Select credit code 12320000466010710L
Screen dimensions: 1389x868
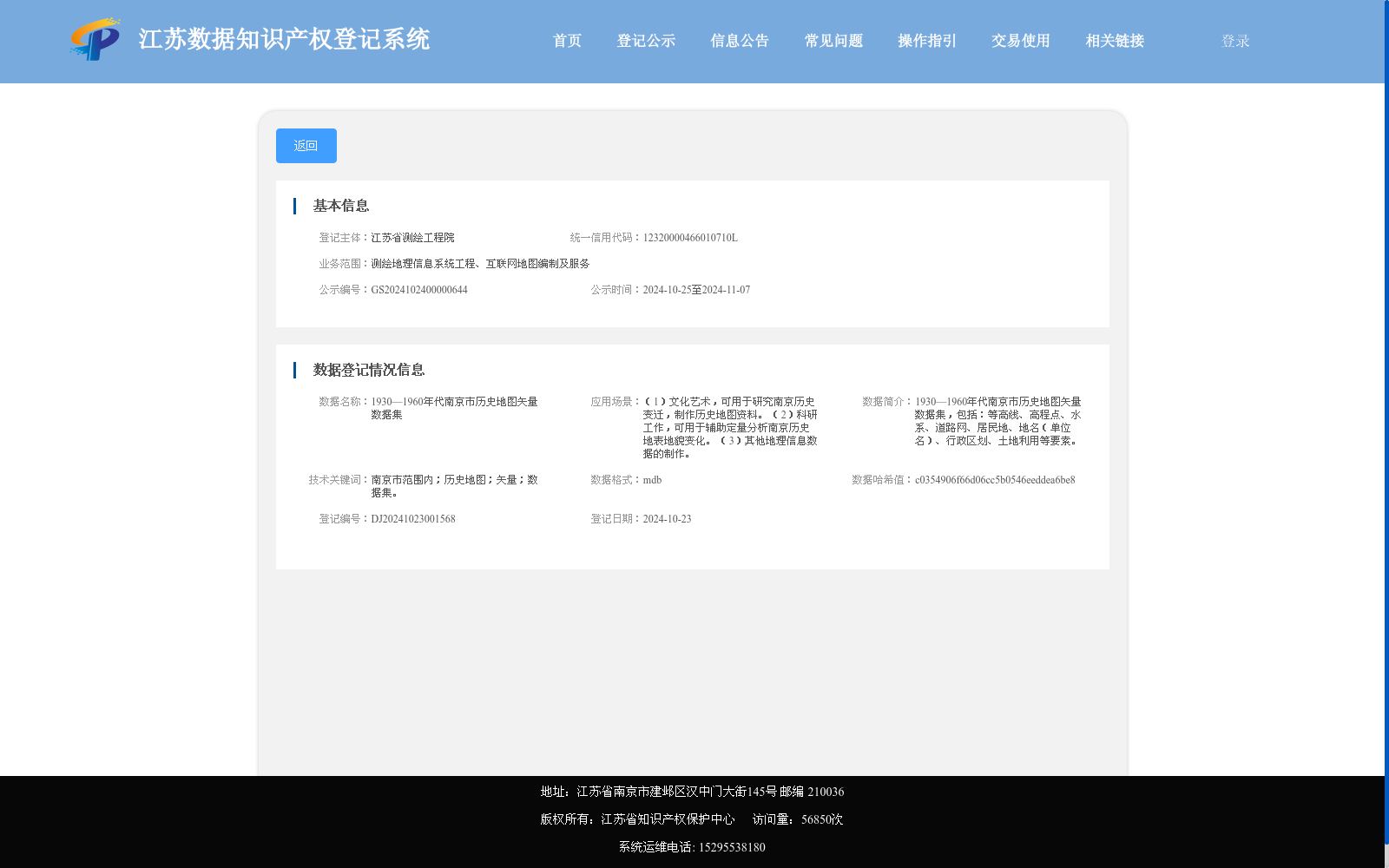(x=690, y=238)
